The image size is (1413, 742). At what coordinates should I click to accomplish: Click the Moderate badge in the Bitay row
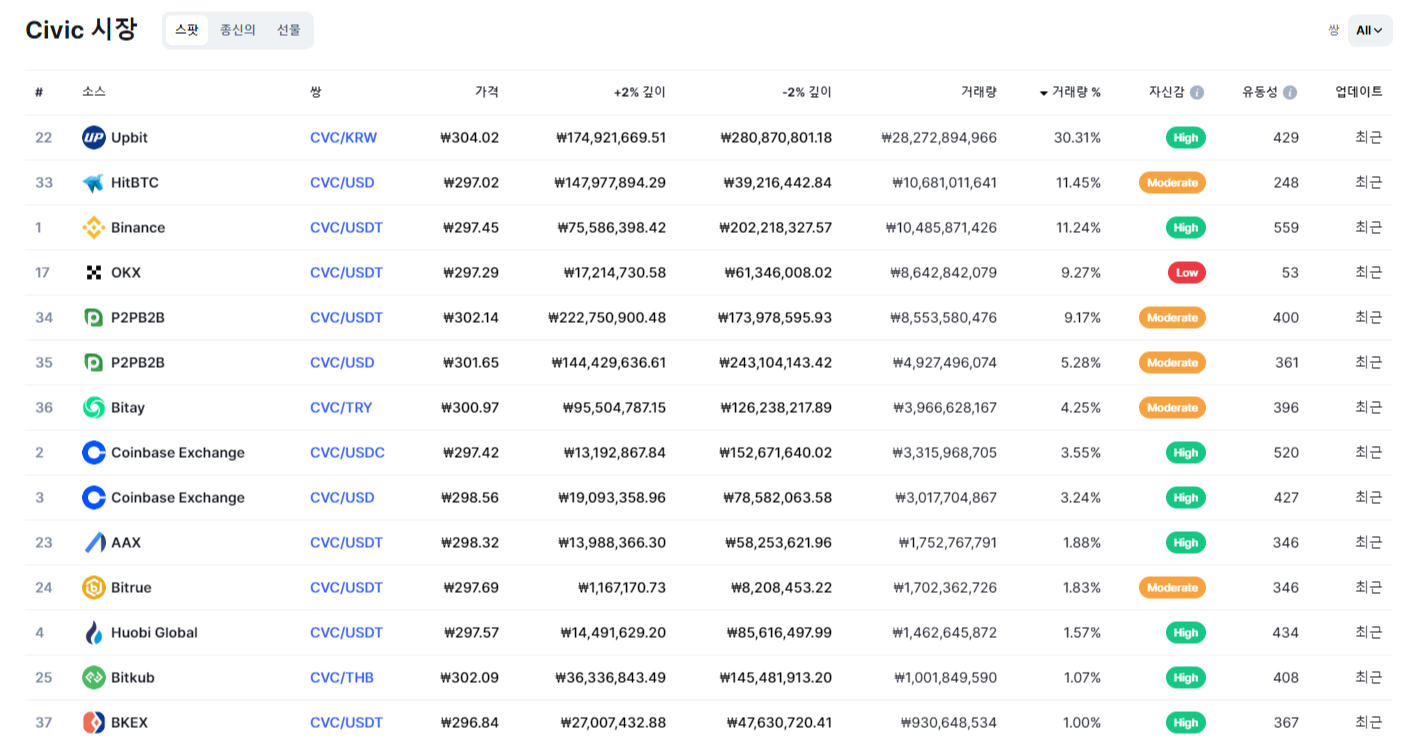tap(1172, 408)
